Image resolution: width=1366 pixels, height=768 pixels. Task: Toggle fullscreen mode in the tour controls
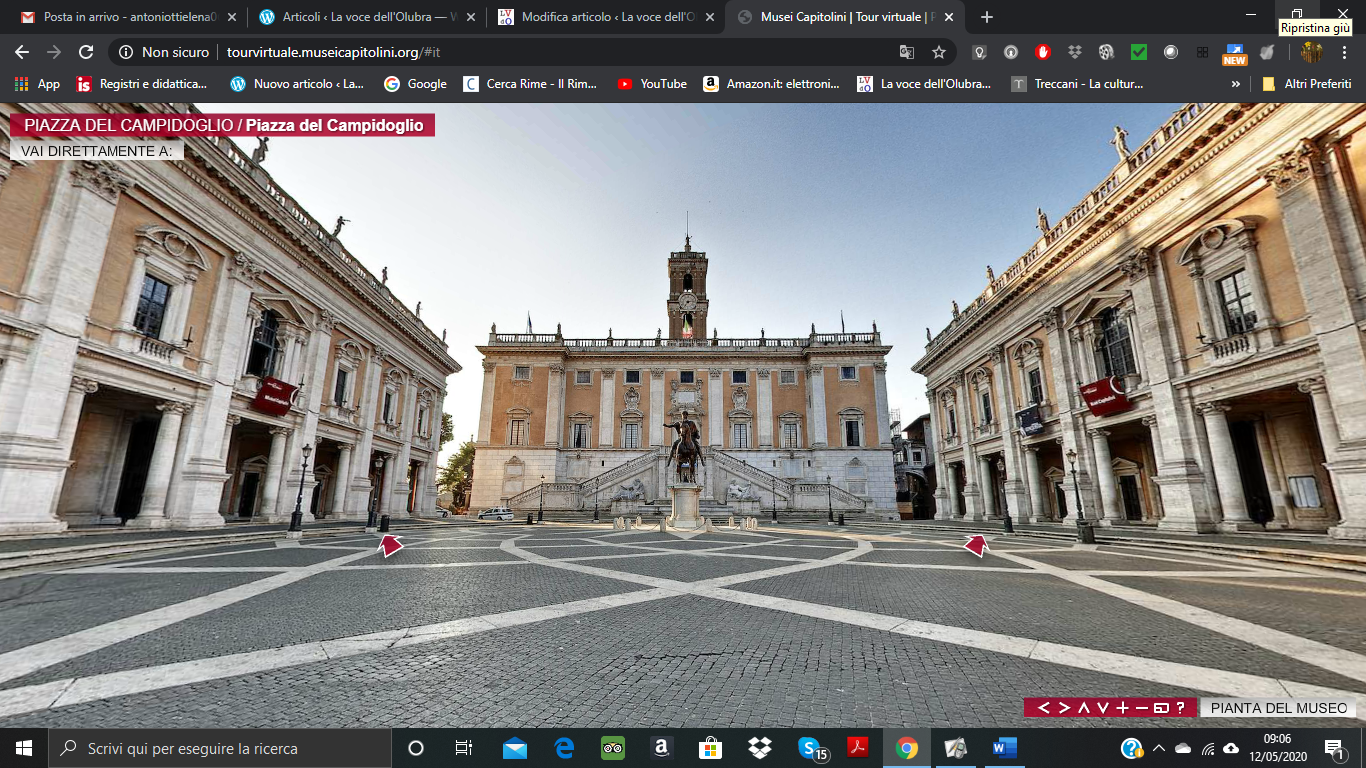click(x=1161, y=708)
